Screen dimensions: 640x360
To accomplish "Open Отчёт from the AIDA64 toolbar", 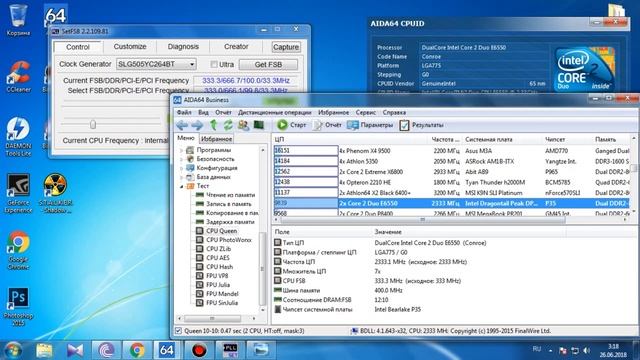I will 327,125.
